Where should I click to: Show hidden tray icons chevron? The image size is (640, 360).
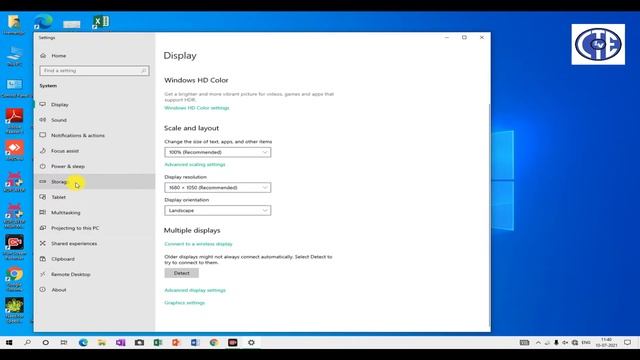click(x=538, y=342)
